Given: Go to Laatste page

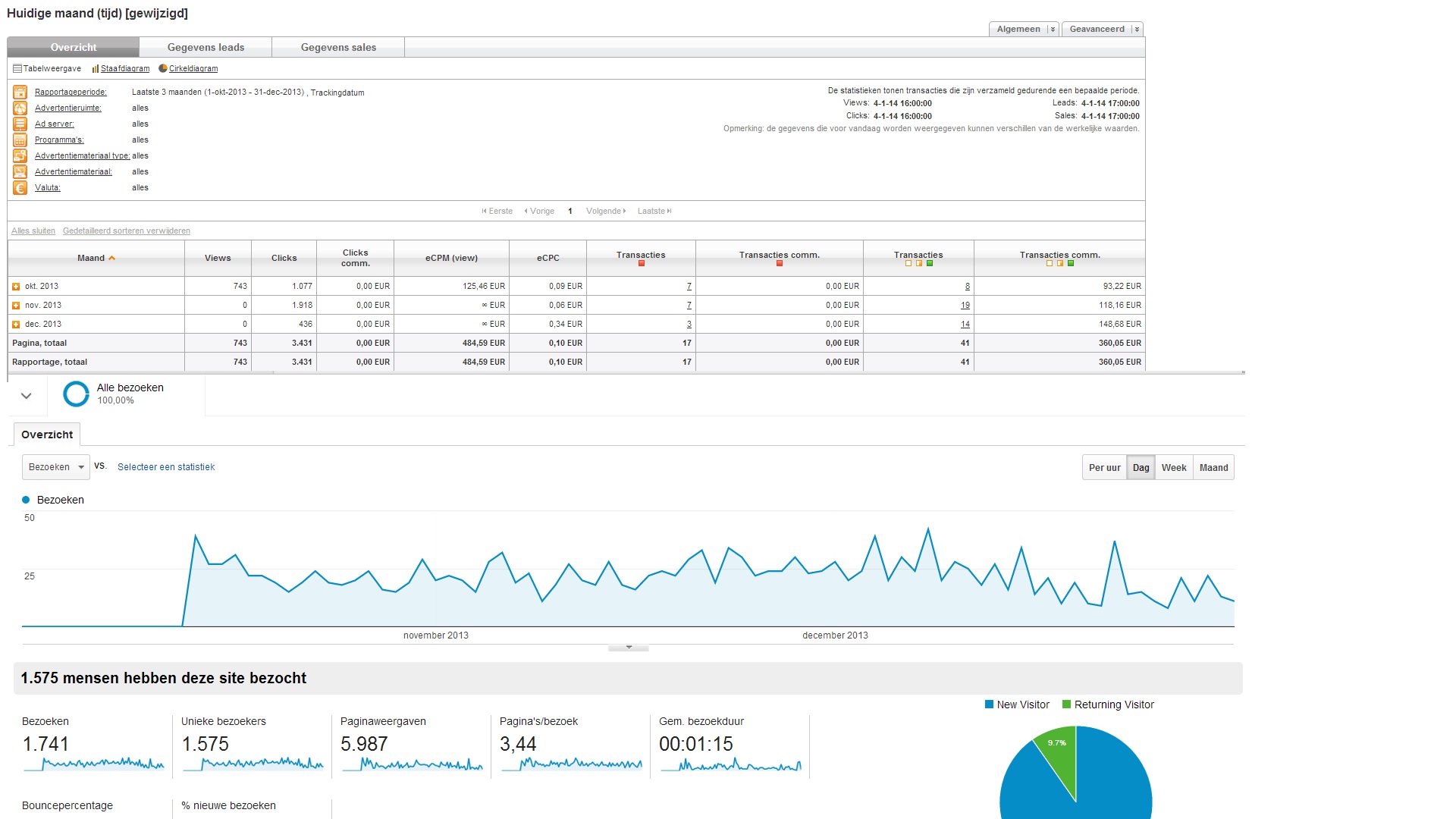Looking at the screenshot, I should pyautogui.click(x=654, y=212).
